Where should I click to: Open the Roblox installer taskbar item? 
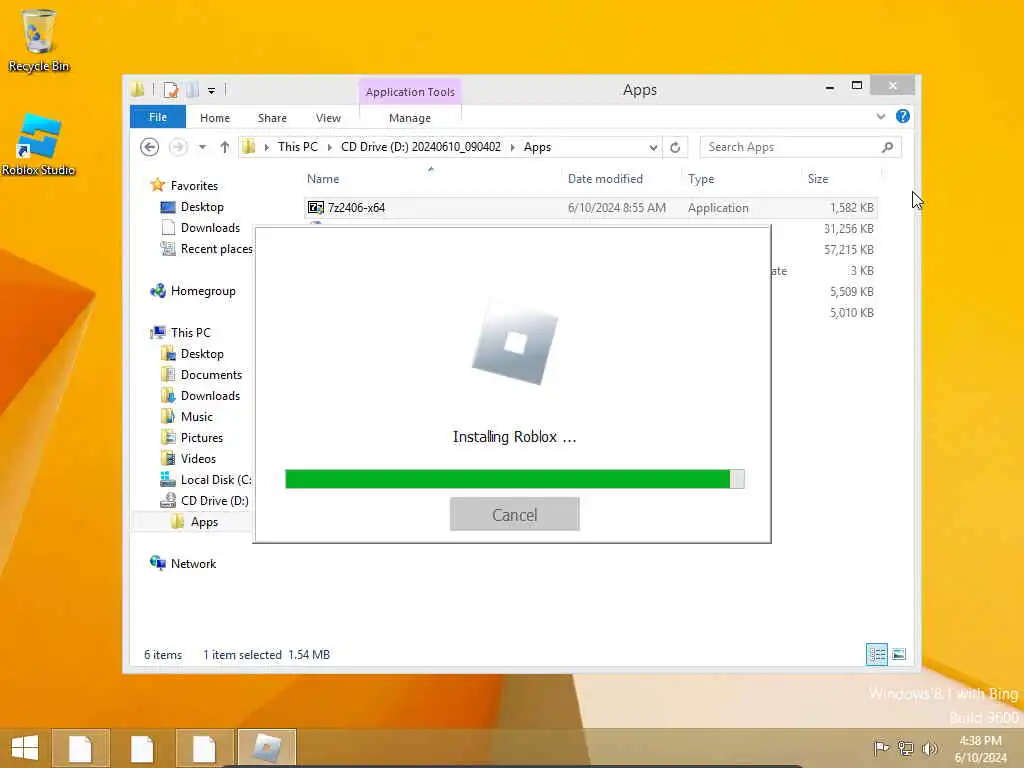(x=267, y=748)
